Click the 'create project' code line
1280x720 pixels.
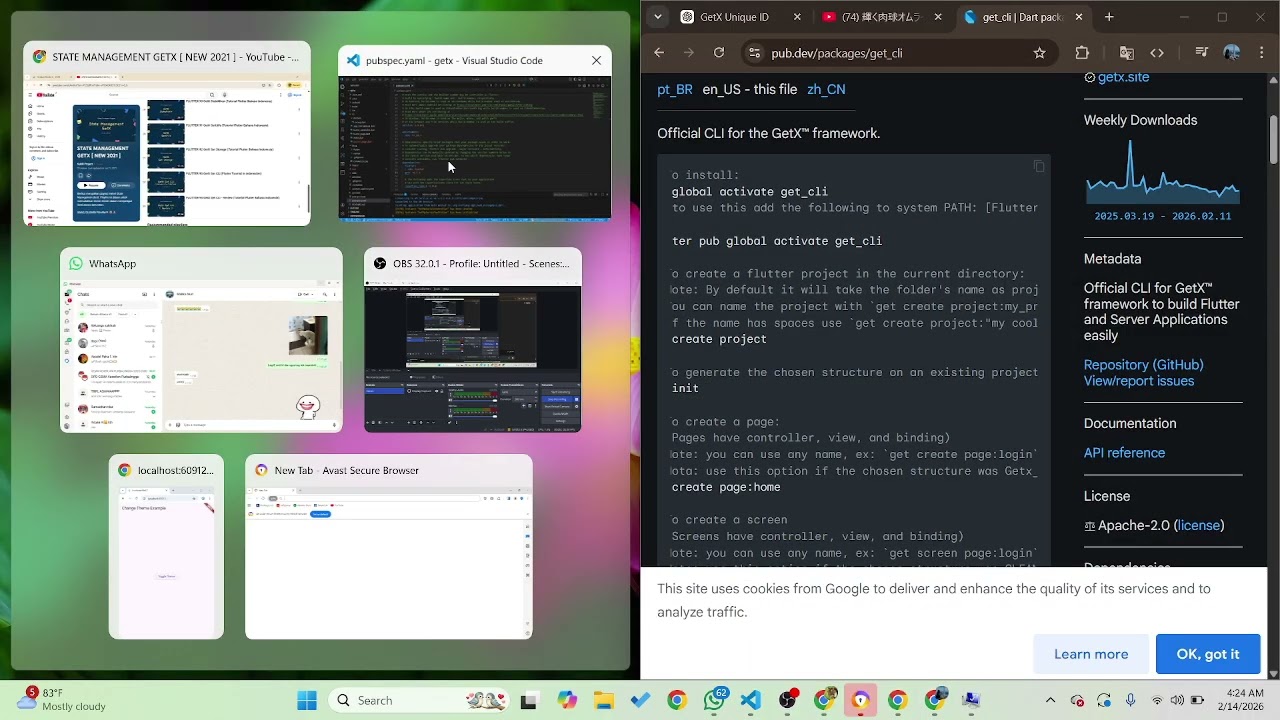[719, 339]
